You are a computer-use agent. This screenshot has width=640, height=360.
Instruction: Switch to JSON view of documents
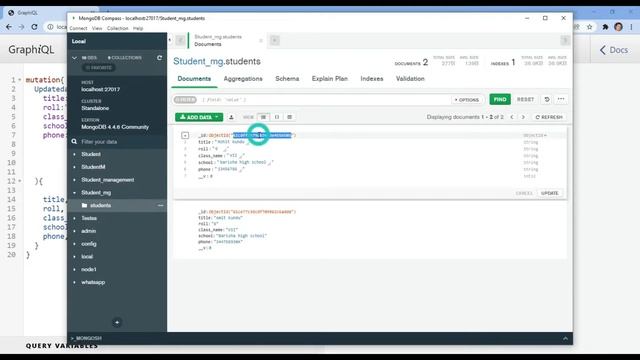tap(277, 117)
